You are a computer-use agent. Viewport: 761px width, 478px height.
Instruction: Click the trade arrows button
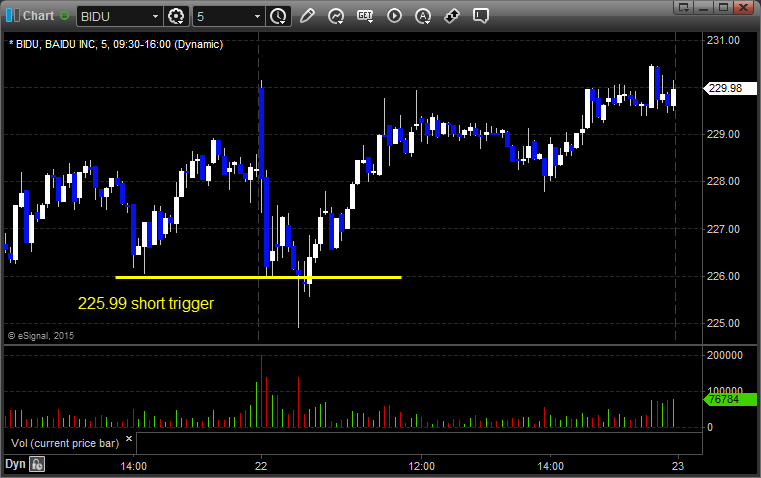tap(452, 16)
